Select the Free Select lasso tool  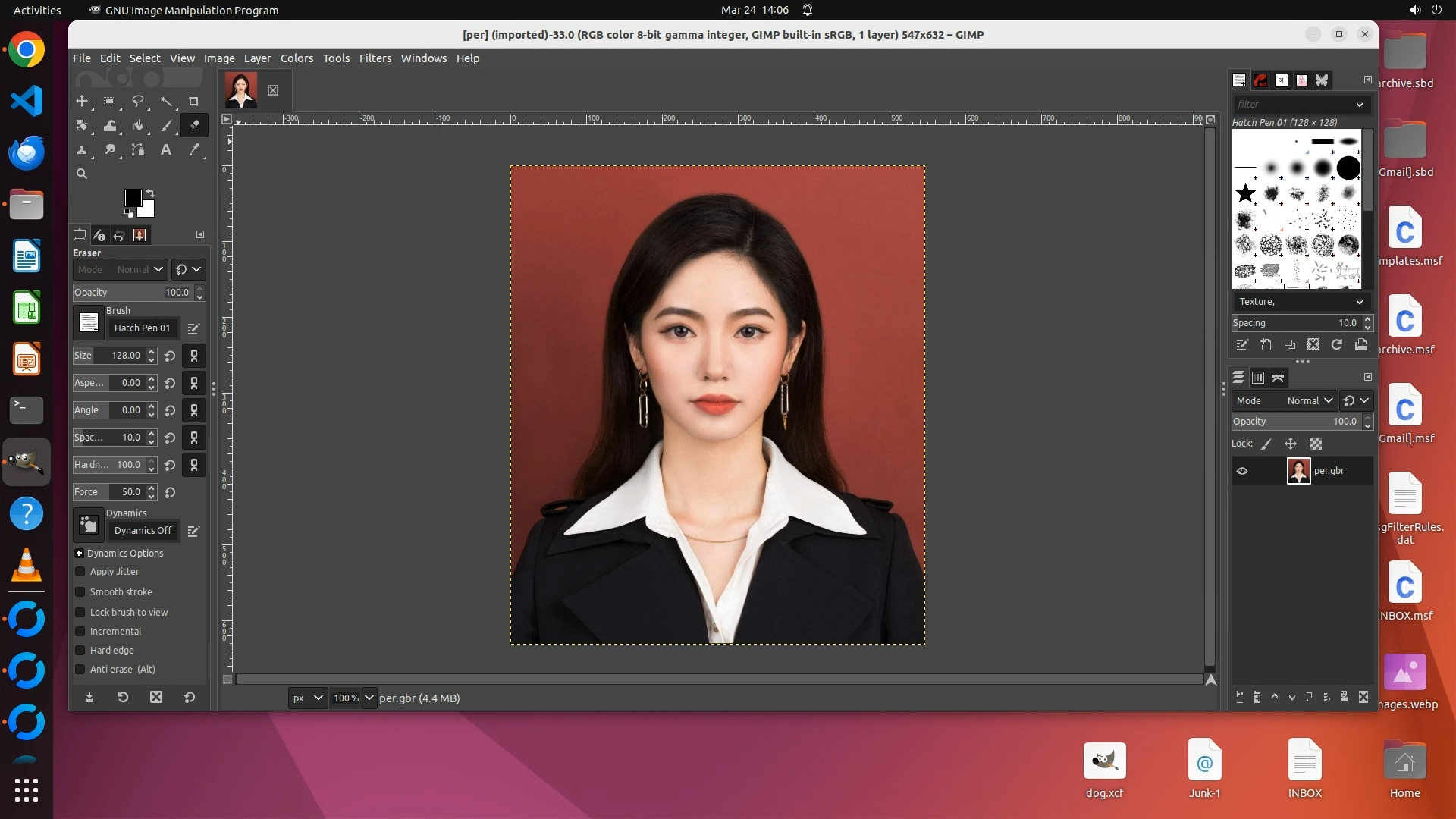coord(138,101)
